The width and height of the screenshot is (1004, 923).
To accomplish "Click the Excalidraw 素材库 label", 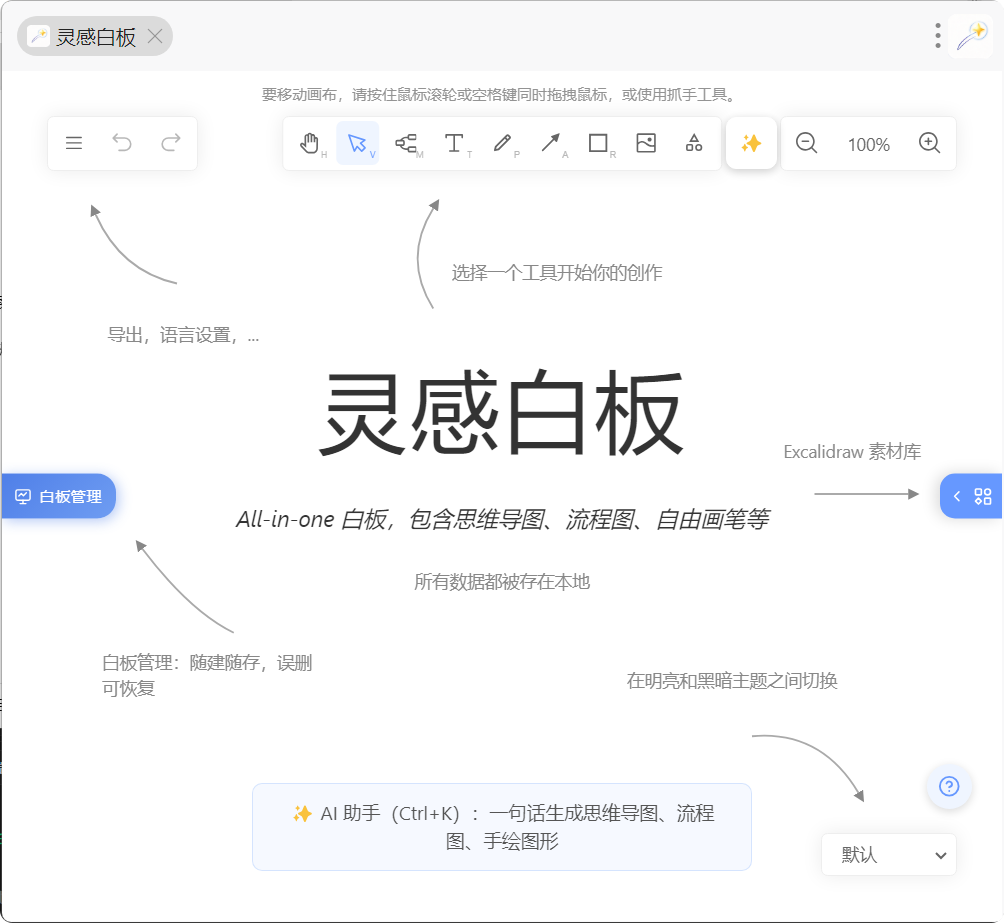I will (x=852, y=452).
